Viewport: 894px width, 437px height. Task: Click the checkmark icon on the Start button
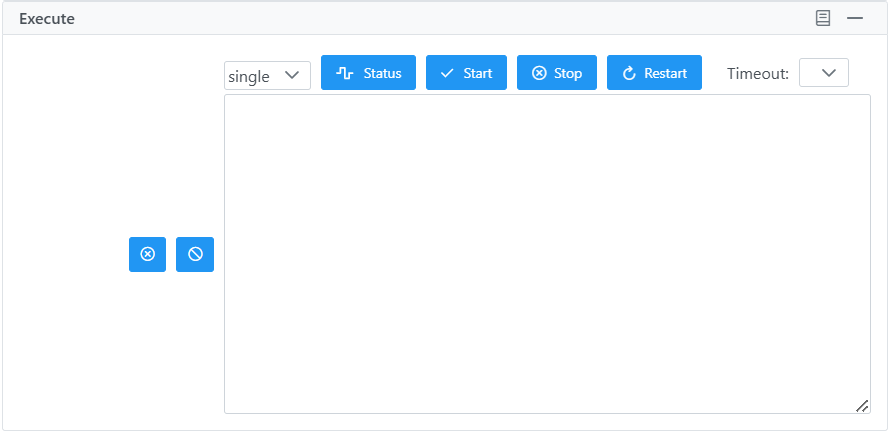point(448,73)
